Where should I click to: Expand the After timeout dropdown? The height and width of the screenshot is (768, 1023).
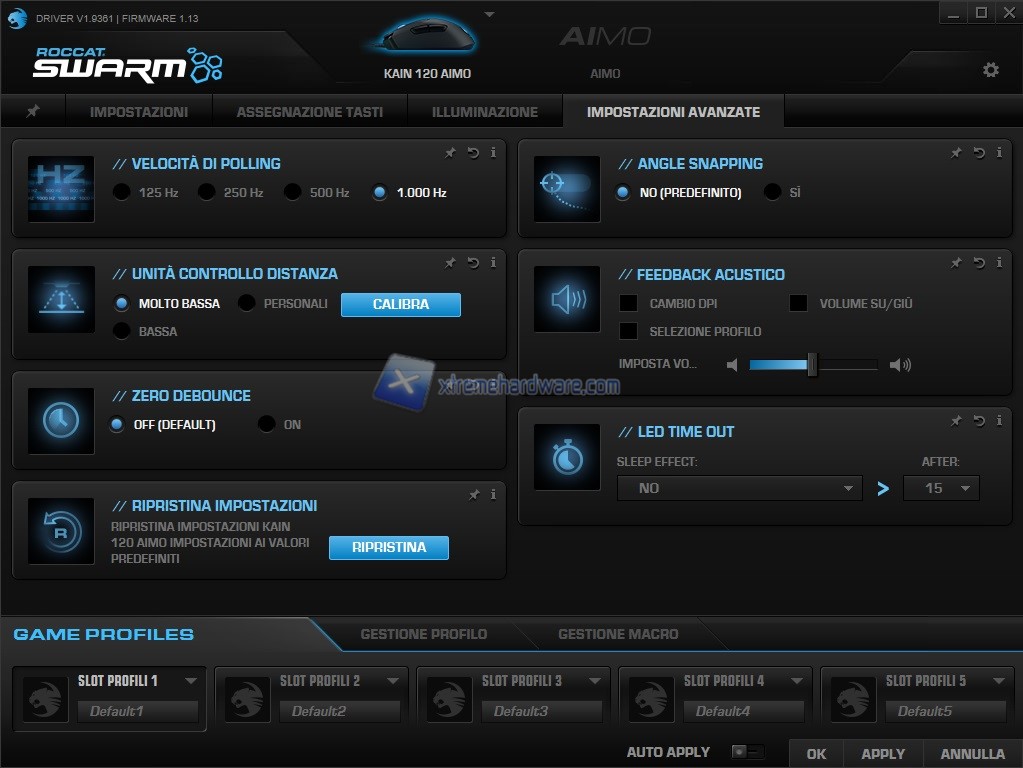[940, 488]
